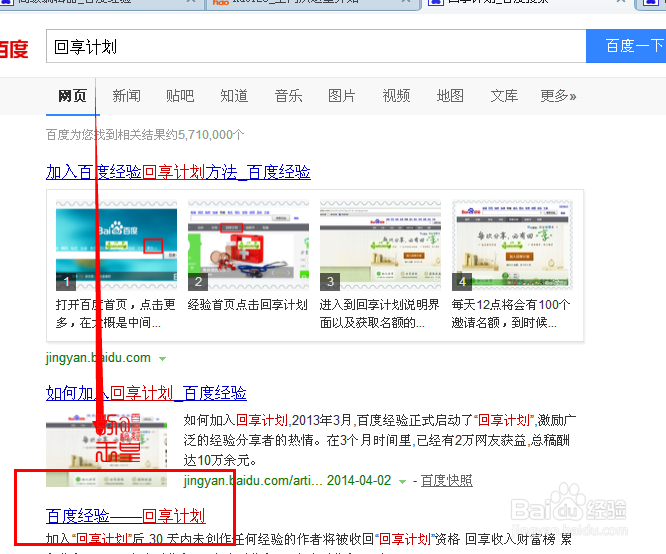Expand dropdown arrow after 2014-04-02
666x554 pixels.
(x=402, y=482)
